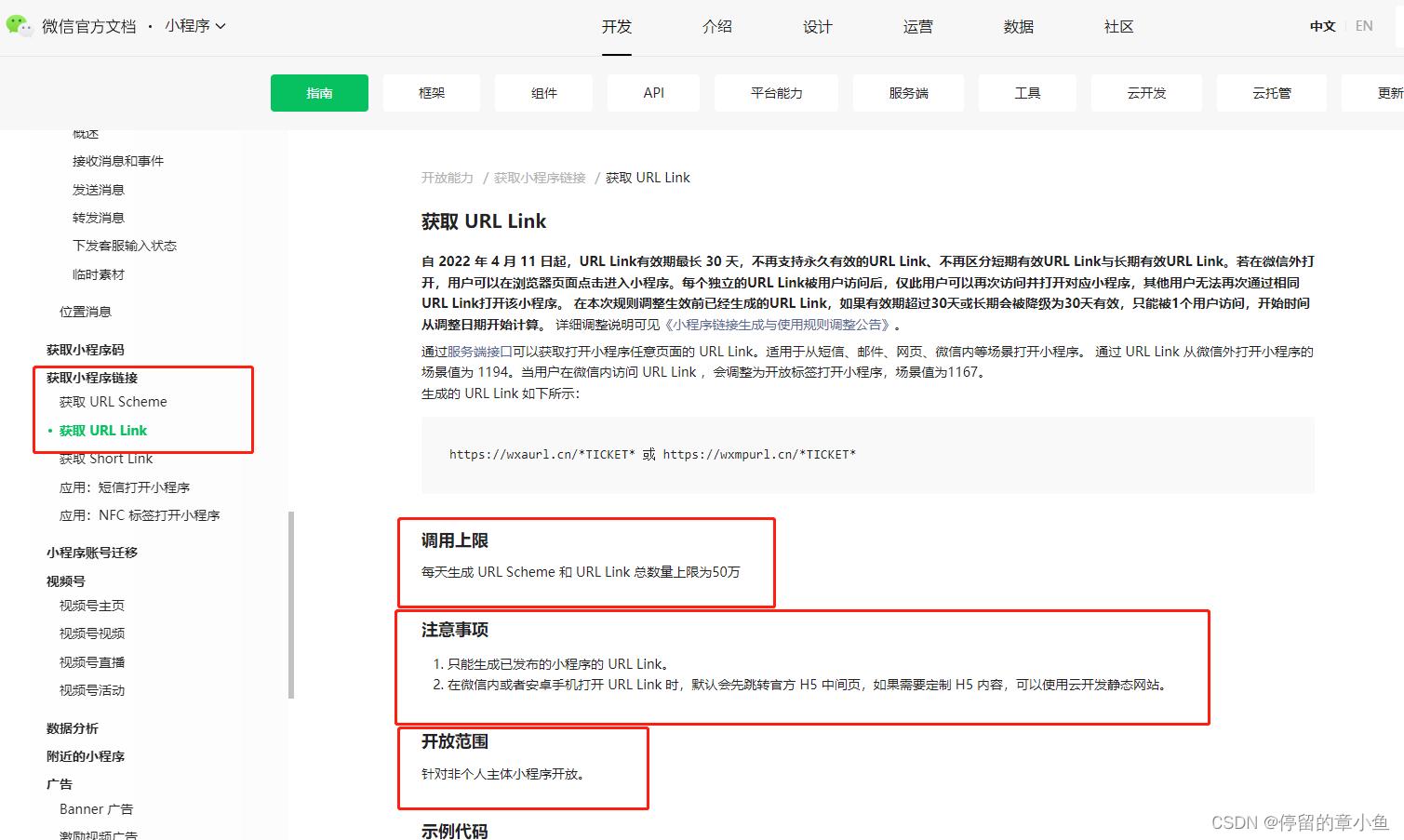
Task: Open the 运营 top menu
Action: coord(918,27)
